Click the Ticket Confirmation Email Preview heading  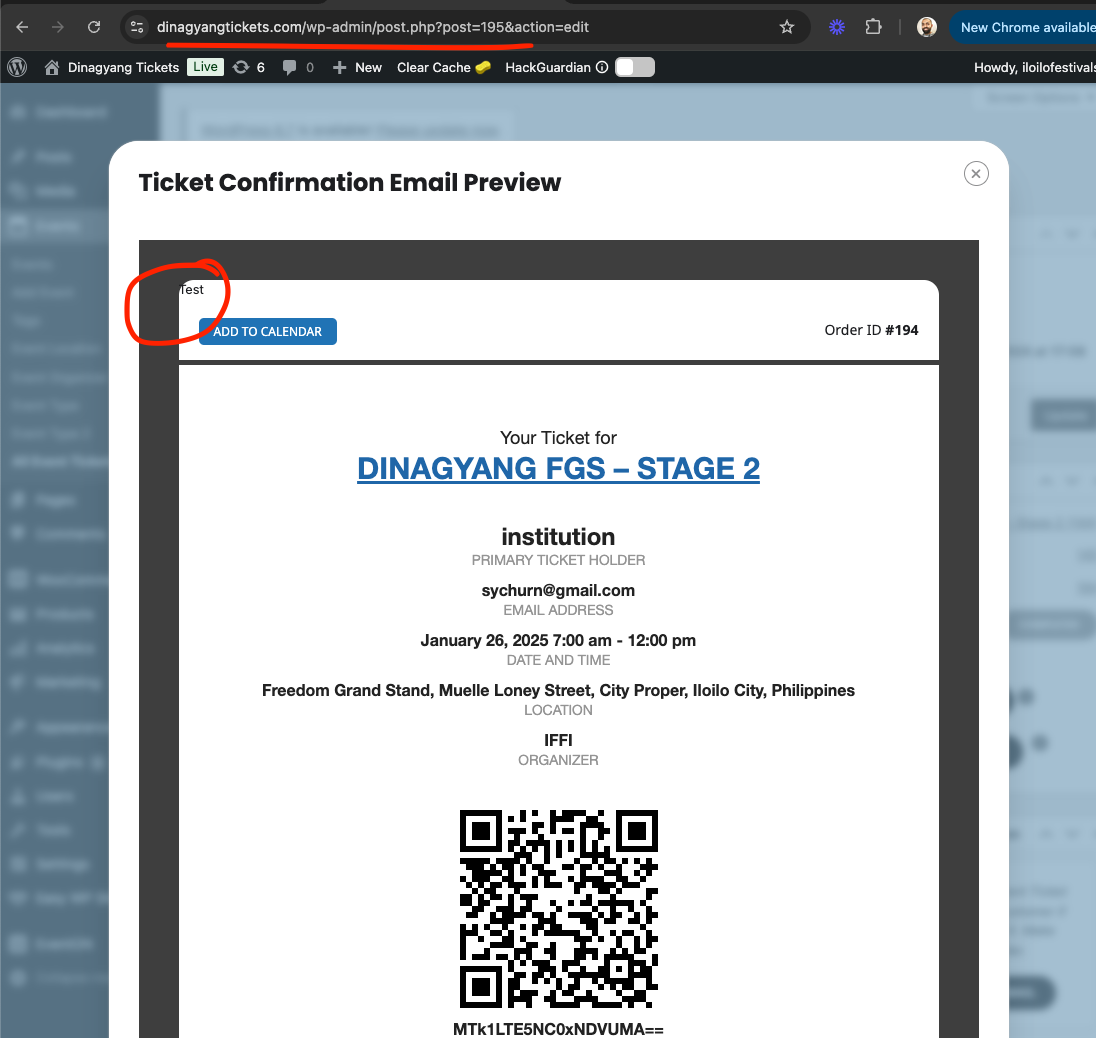pyautogui.click(x=349, y=182)
